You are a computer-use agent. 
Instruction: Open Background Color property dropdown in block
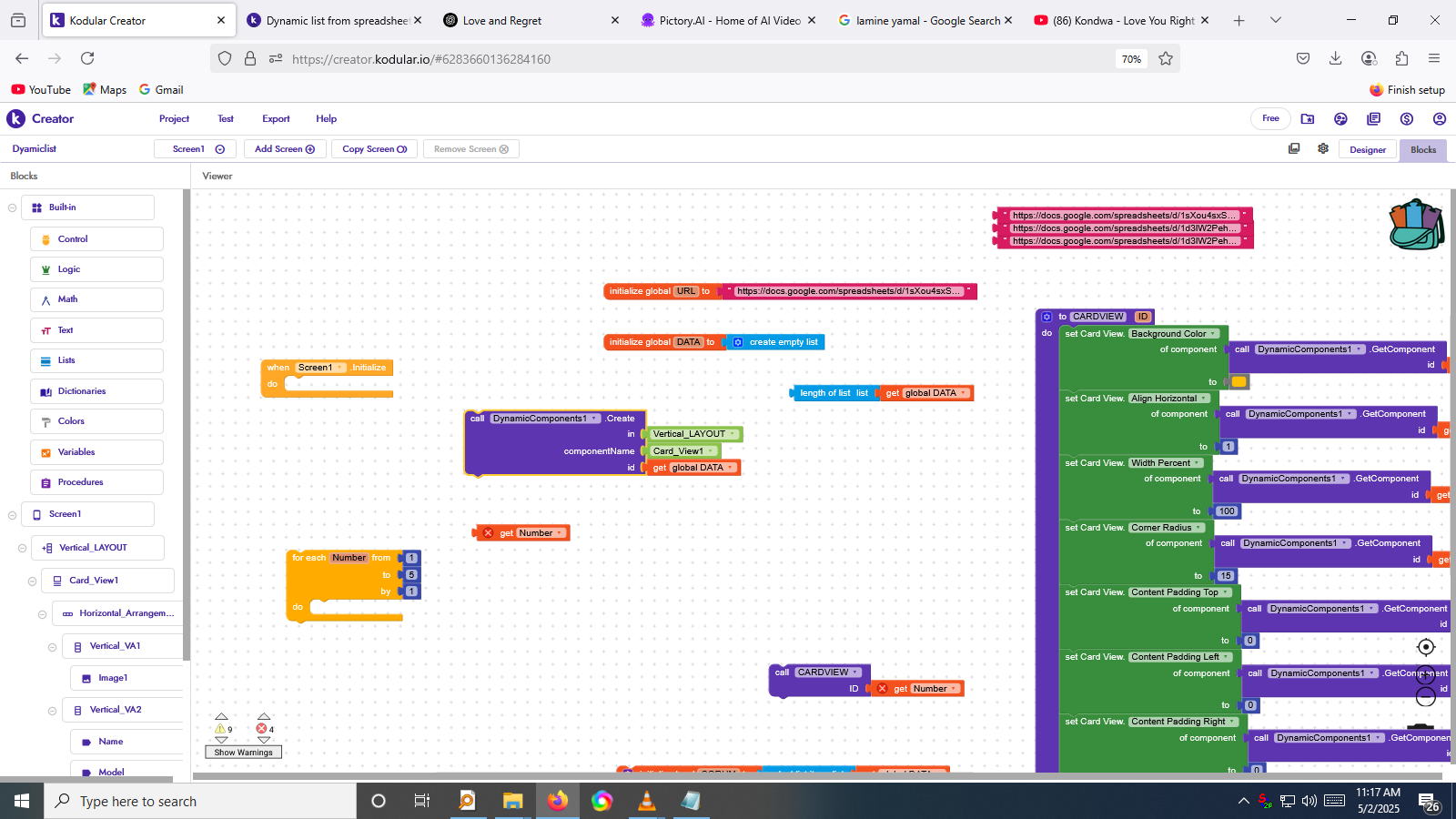(1173, 334)
